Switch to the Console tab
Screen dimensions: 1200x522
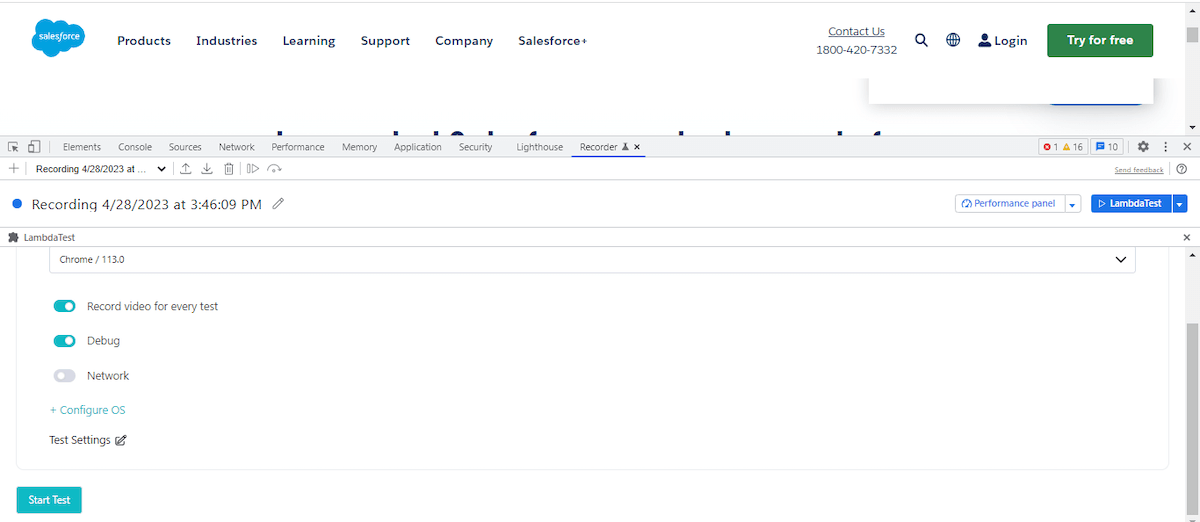[x=135, y=147]
